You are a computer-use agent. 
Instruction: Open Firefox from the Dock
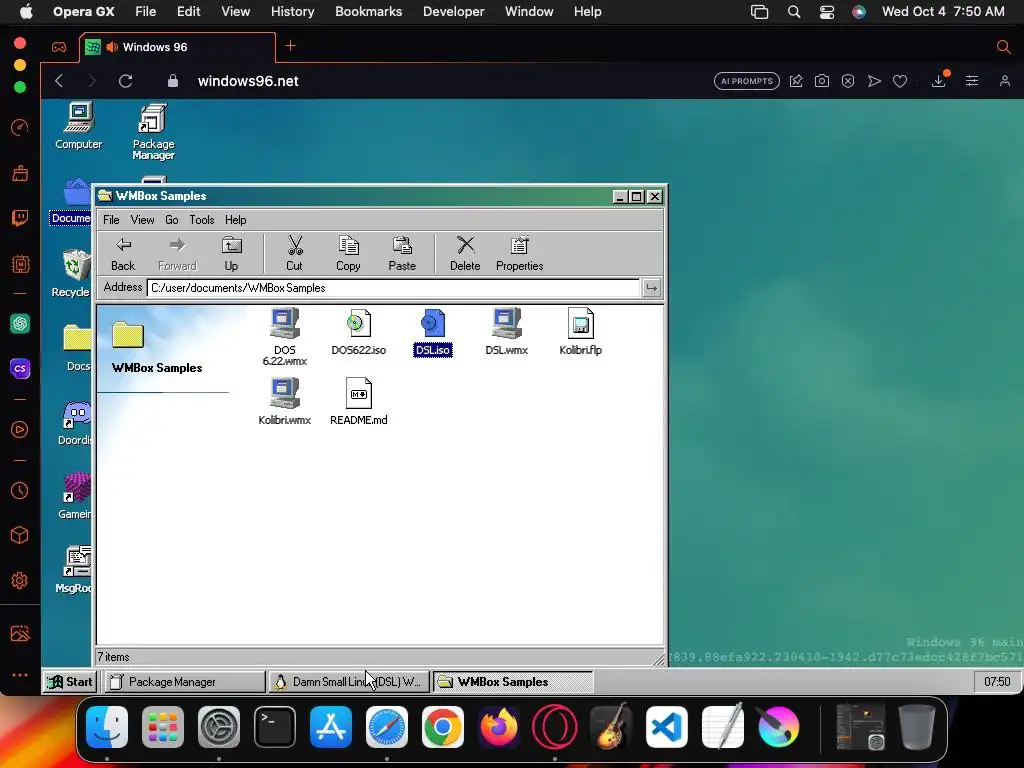(x=499, y=727)
